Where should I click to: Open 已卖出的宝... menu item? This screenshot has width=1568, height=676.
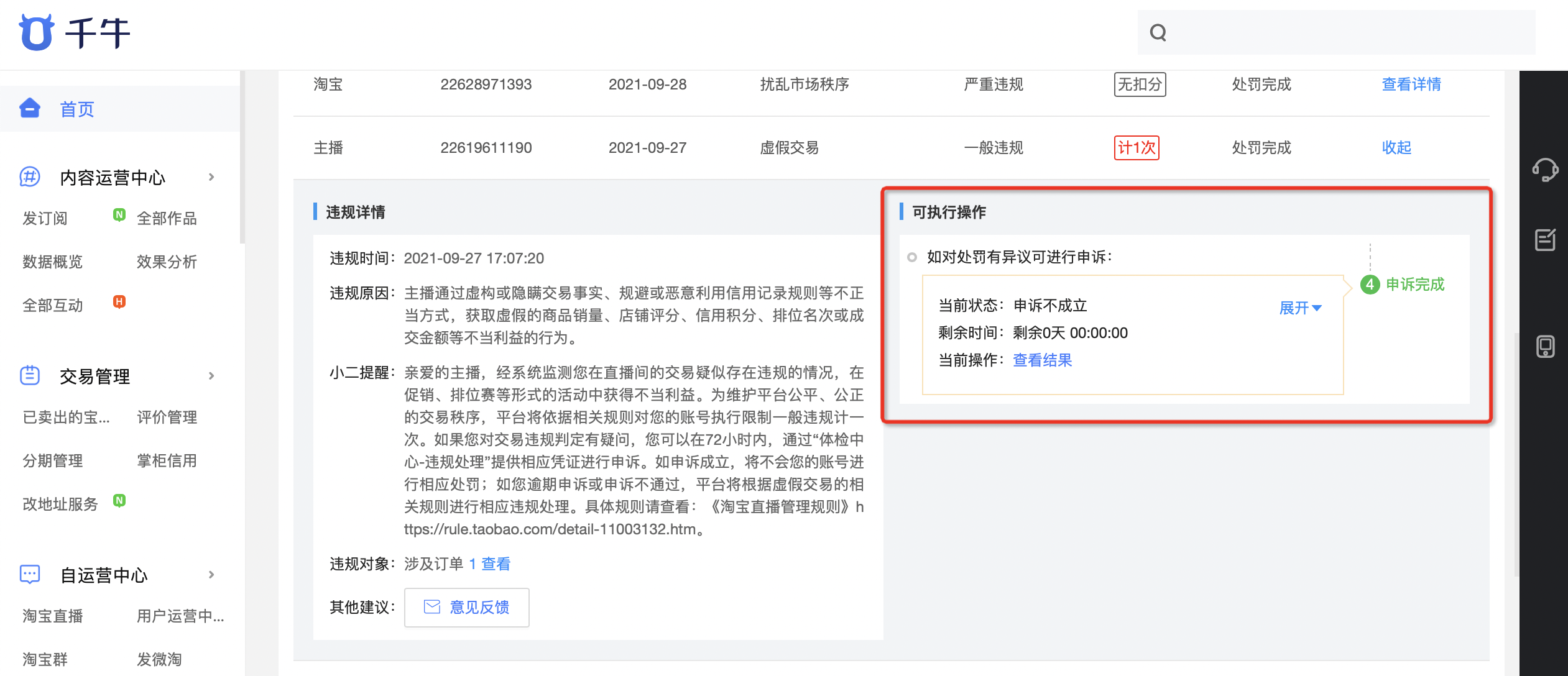(66, 418)
